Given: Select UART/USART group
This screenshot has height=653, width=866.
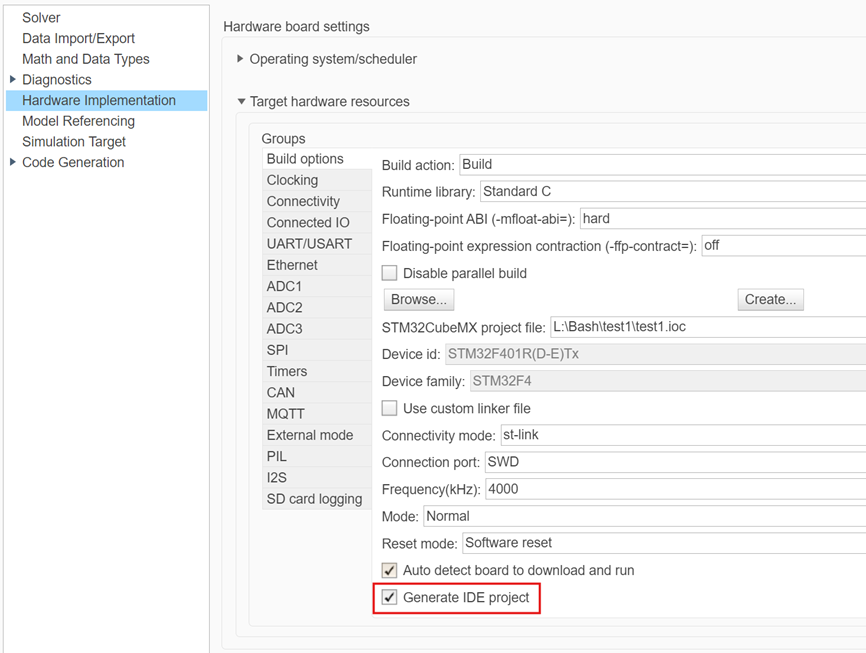Looking at the screenshot, I should click(x=309, y=244).
